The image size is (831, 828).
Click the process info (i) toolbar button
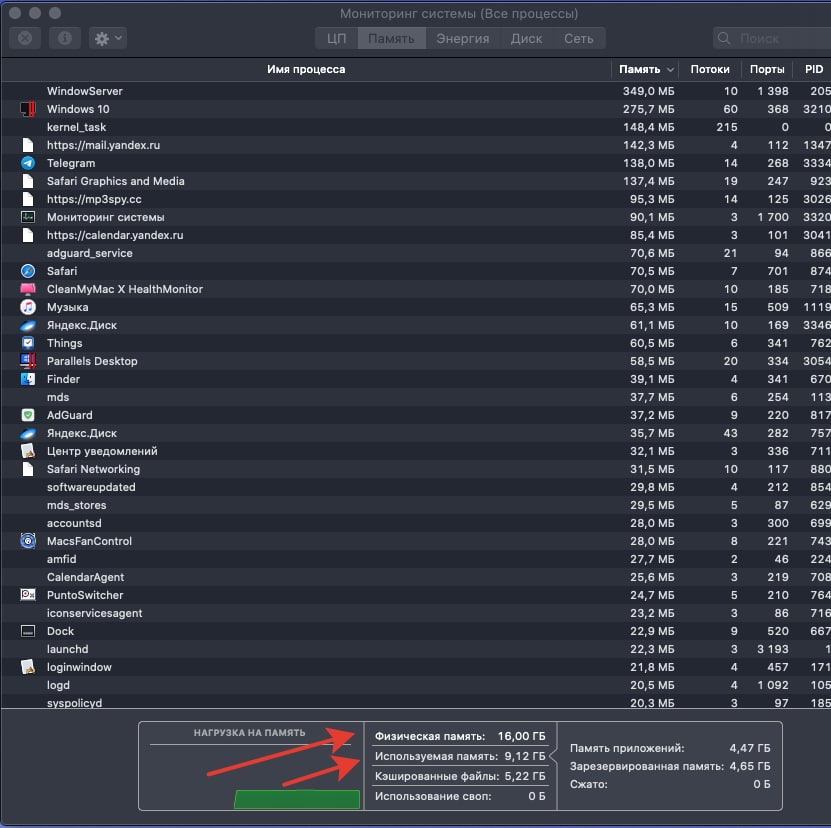tap(65, 38)
